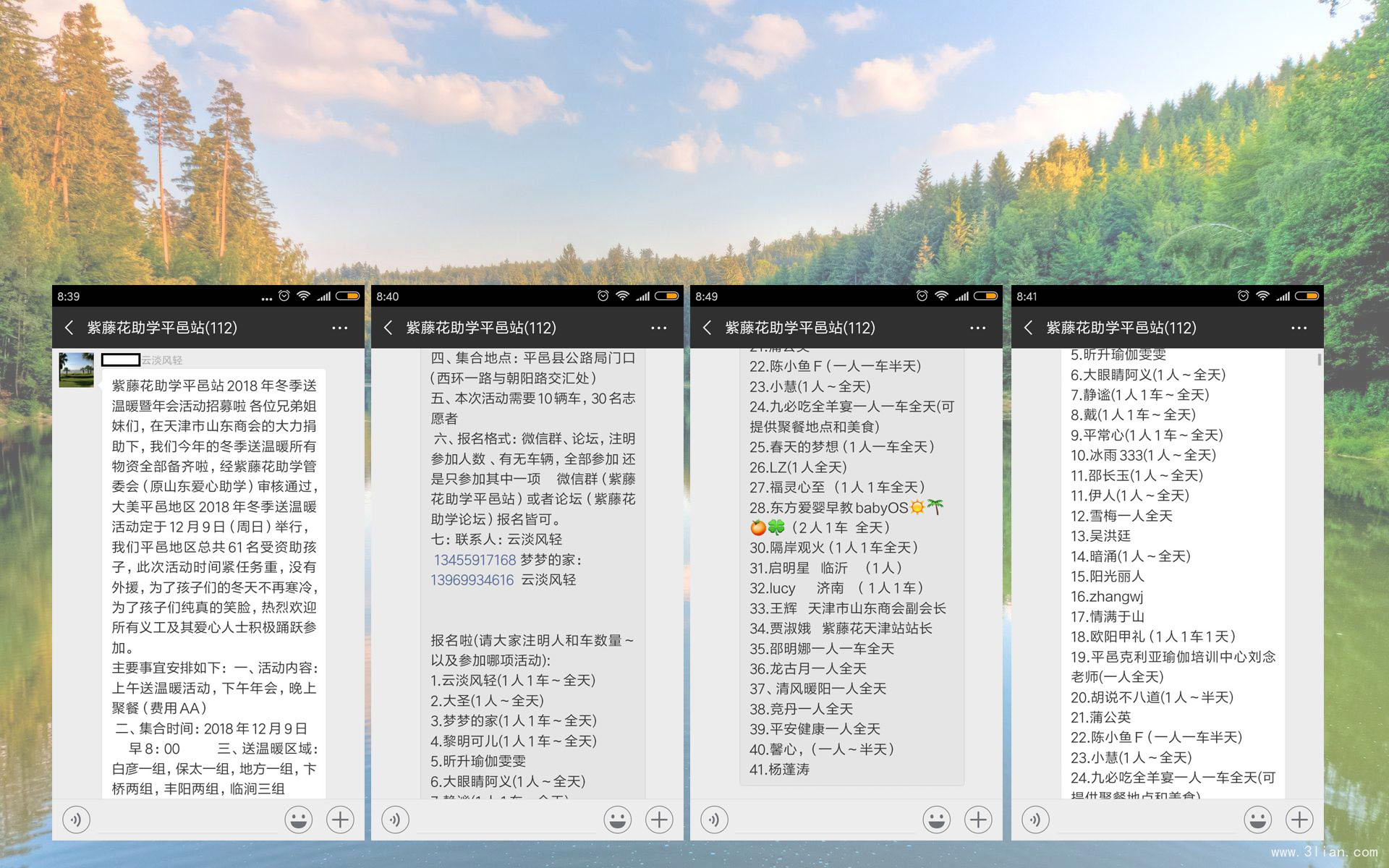Tap line '33.王辉 天津市山东商会副会长'

[x=848, y=609]
